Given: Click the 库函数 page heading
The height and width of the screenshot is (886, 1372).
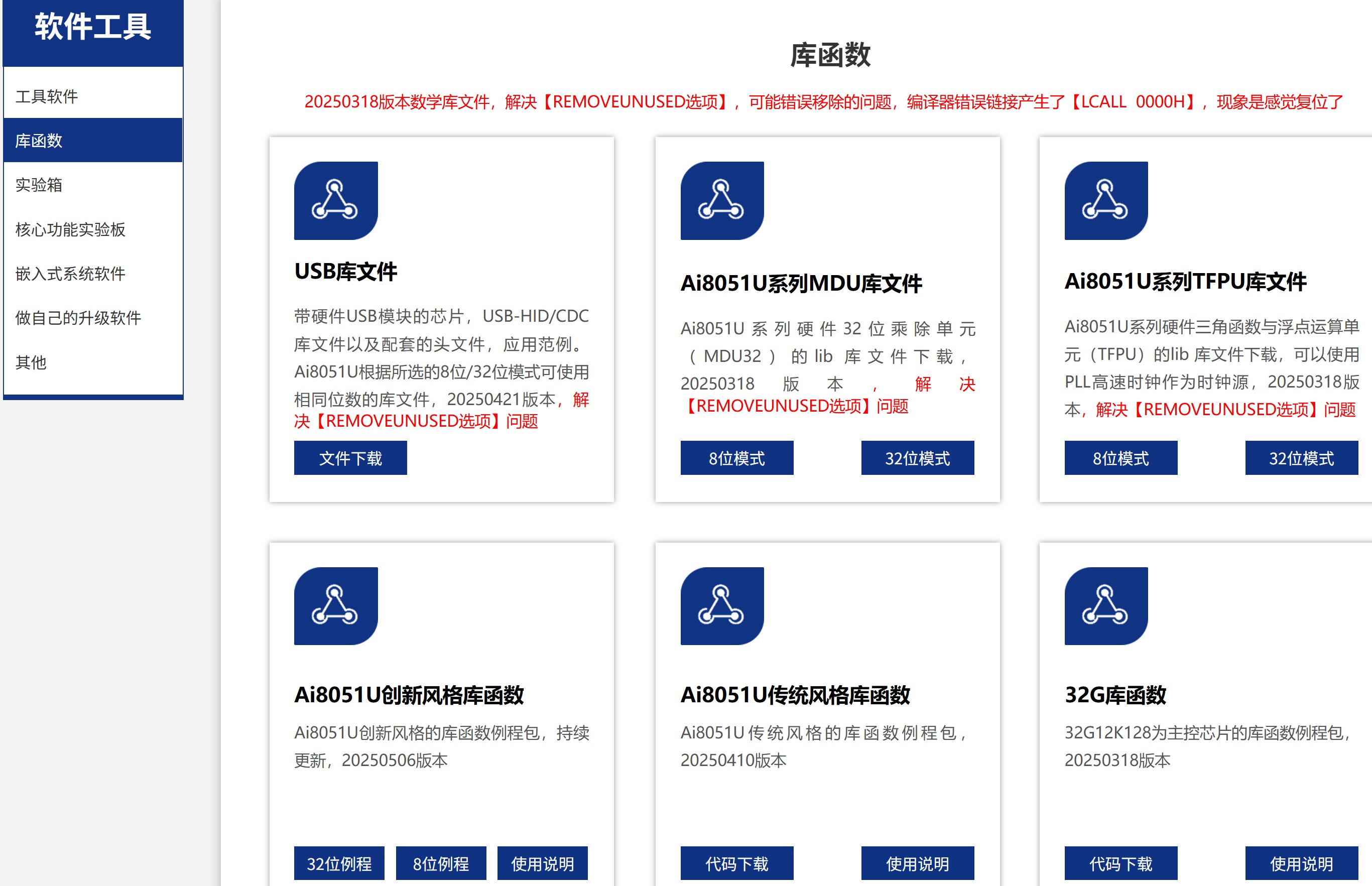Looking at the screenshot, I should (x=830, y=55).
